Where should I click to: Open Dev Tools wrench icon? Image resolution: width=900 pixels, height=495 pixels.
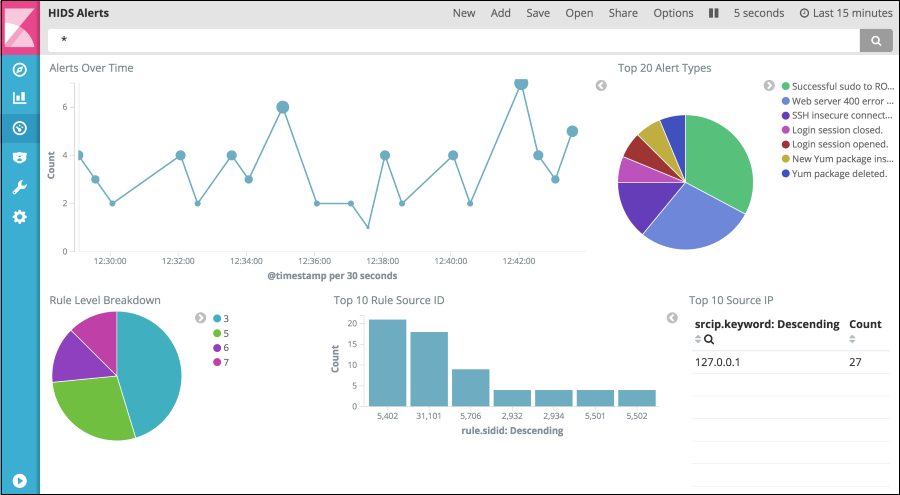tap(19, 187)
